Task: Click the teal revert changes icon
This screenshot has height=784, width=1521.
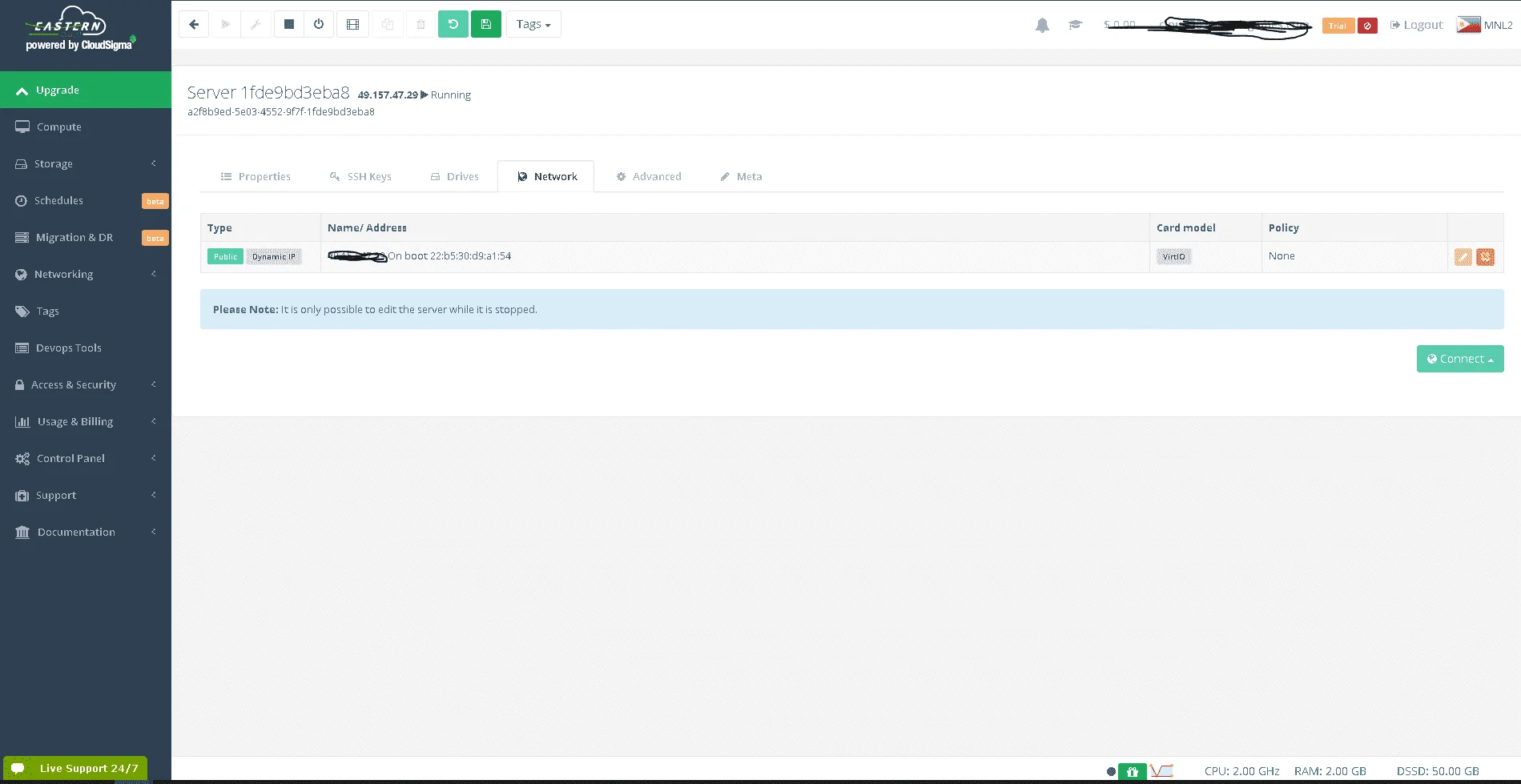Action: [x=453, y=24]
